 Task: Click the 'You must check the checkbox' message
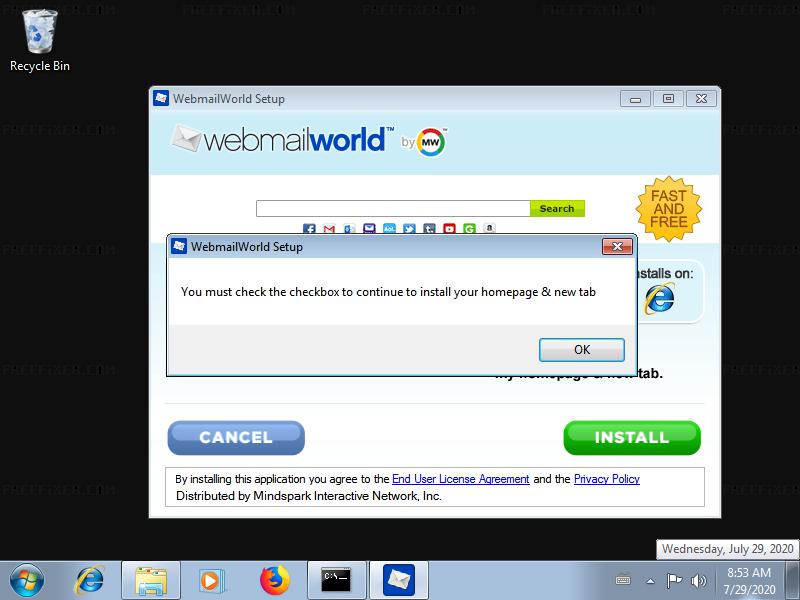tap(388, 292)
